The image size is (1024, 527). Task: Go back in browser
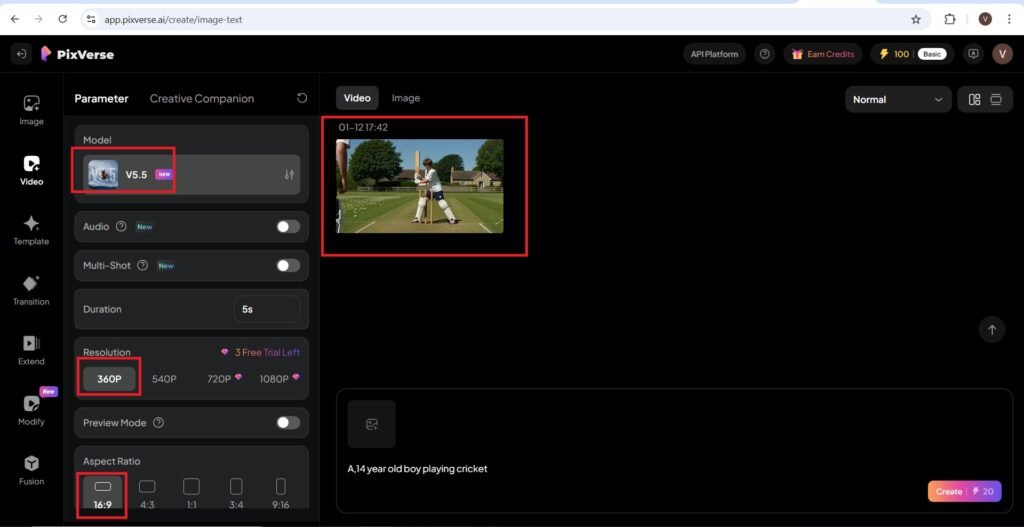click(x=15, y=20)
